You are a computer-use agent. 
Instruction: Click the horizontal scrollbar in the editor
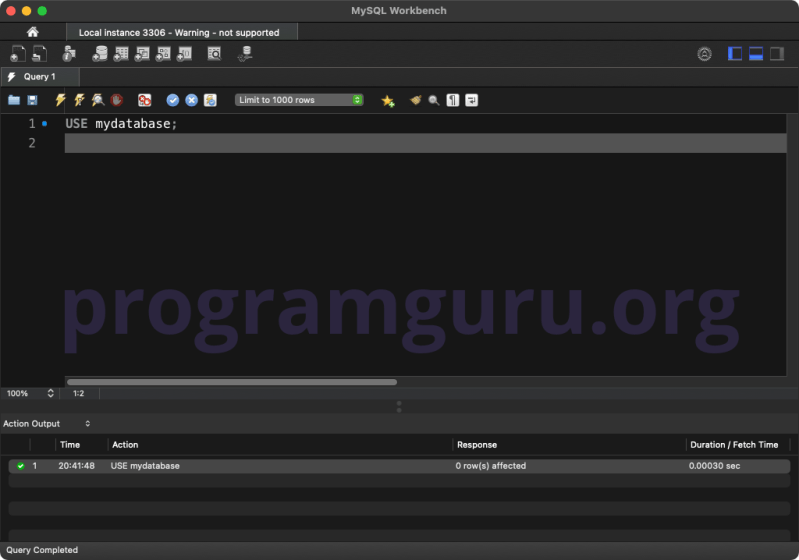tap(232, 382)
